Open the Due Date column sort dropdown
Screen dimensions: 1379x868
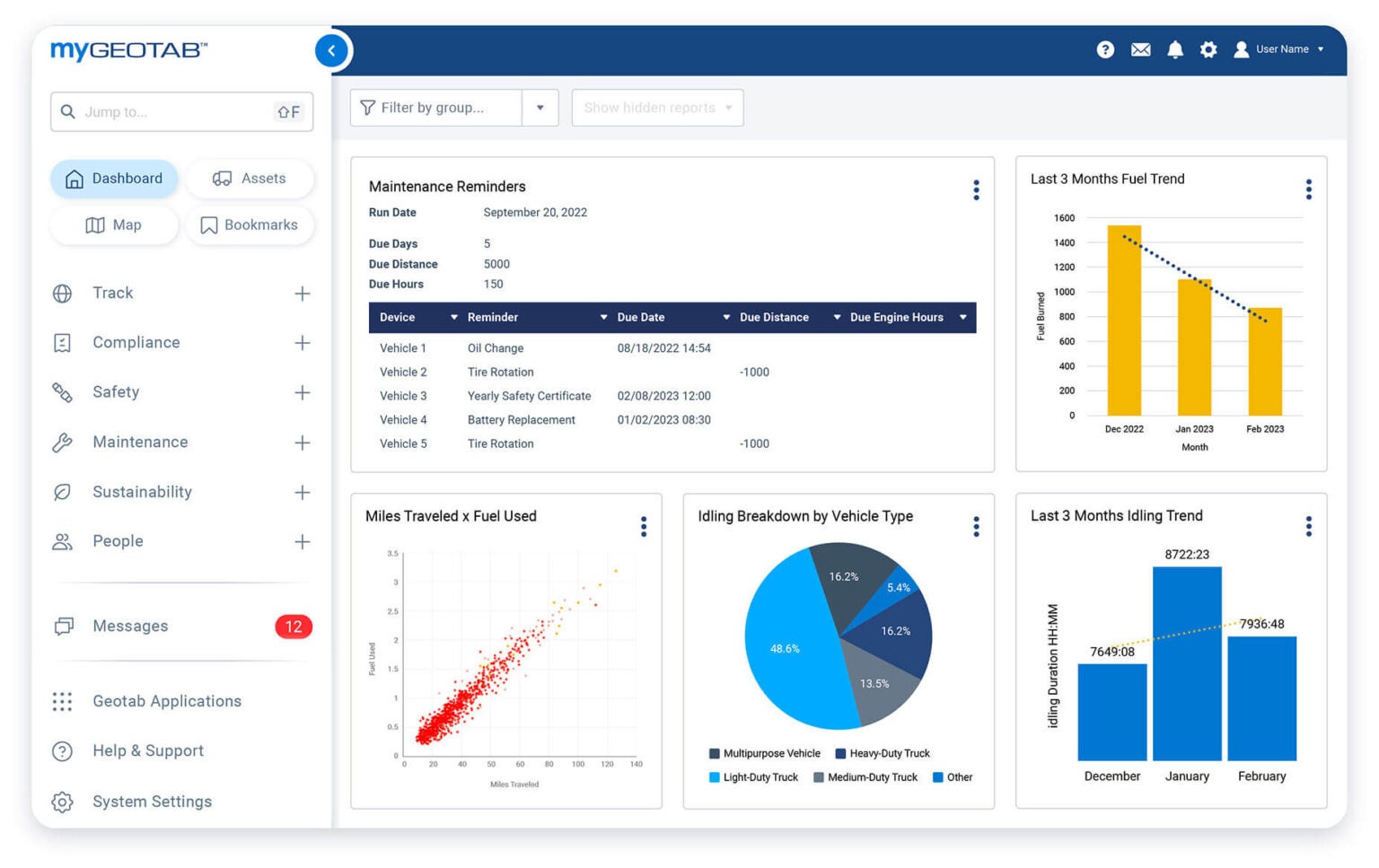(725, 317)
